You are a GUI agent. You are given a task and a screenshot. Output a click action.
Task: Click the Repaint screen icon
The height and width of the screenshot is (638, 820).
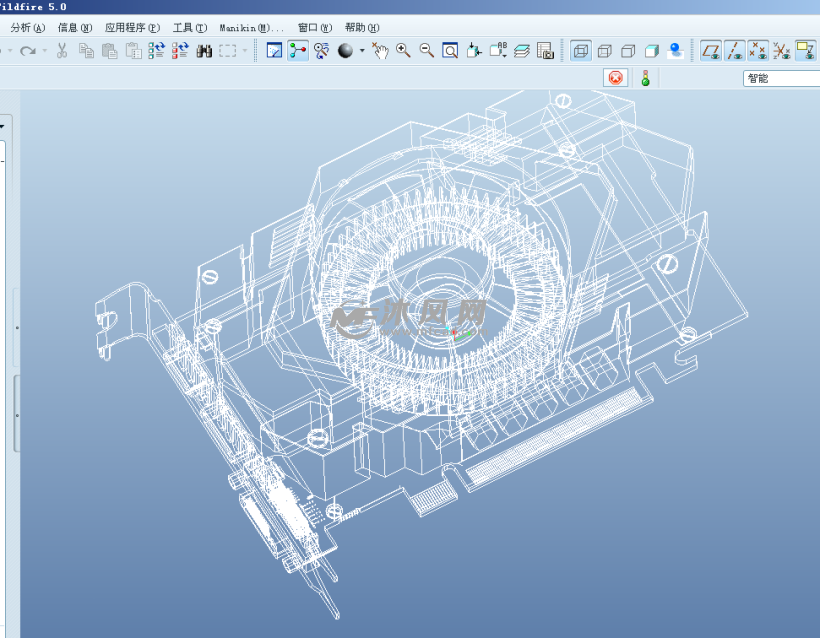point(274,50)
